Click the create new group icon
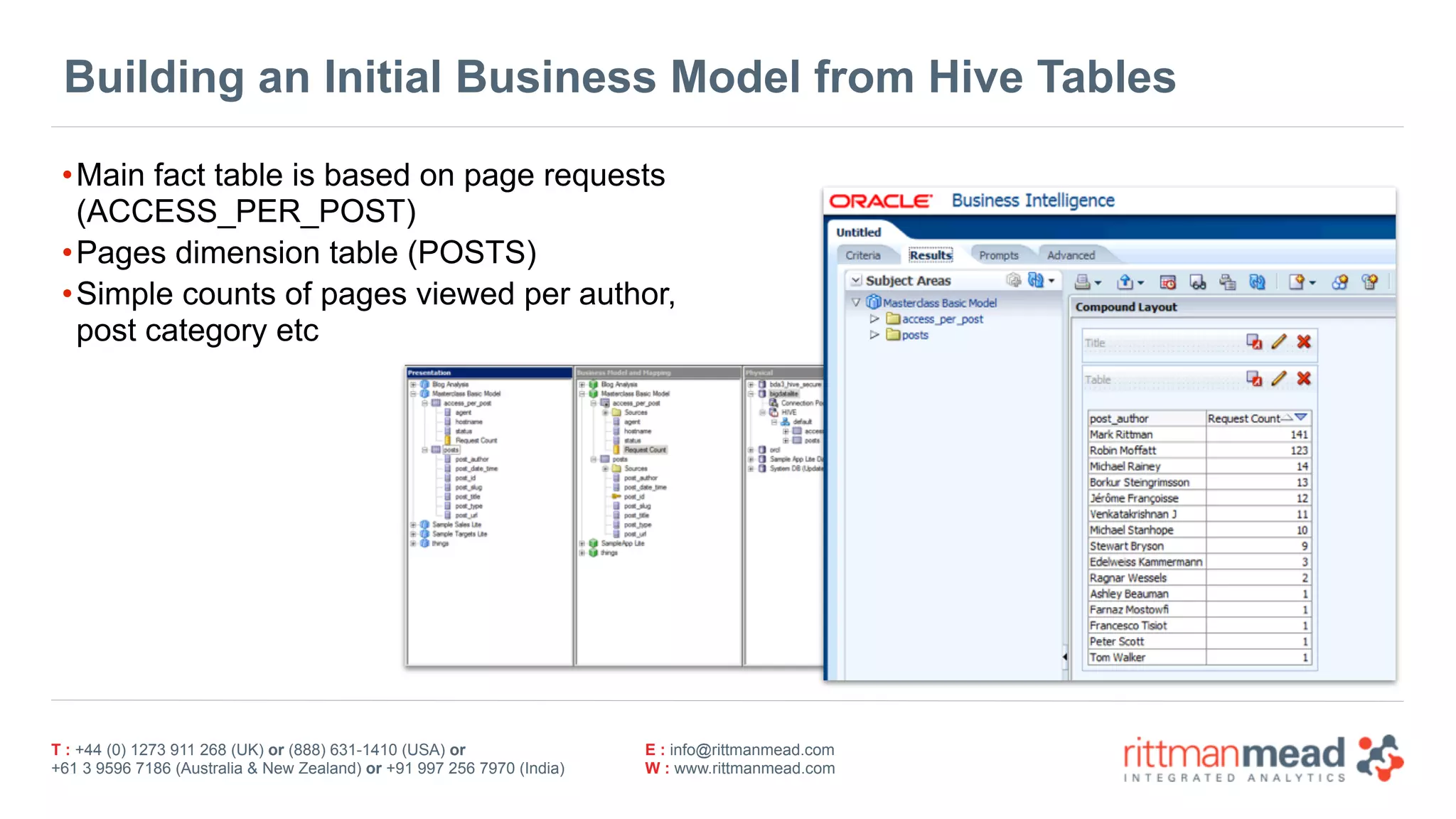Screen dimensions: 1456x819 coord(1339,282)
